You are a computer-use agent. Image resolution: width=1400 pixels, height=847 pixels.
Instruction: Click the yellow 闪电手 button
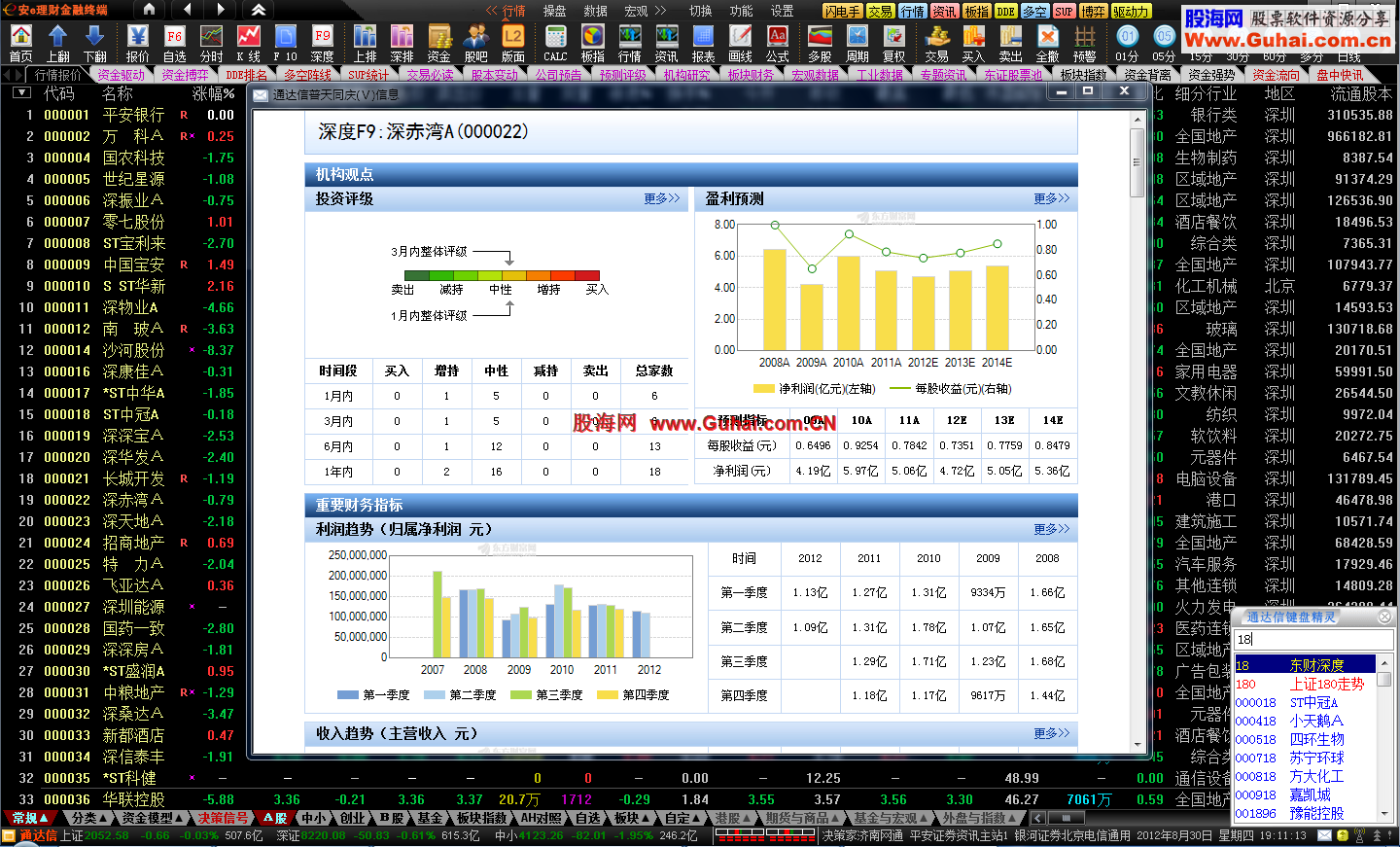coord(842,11)
